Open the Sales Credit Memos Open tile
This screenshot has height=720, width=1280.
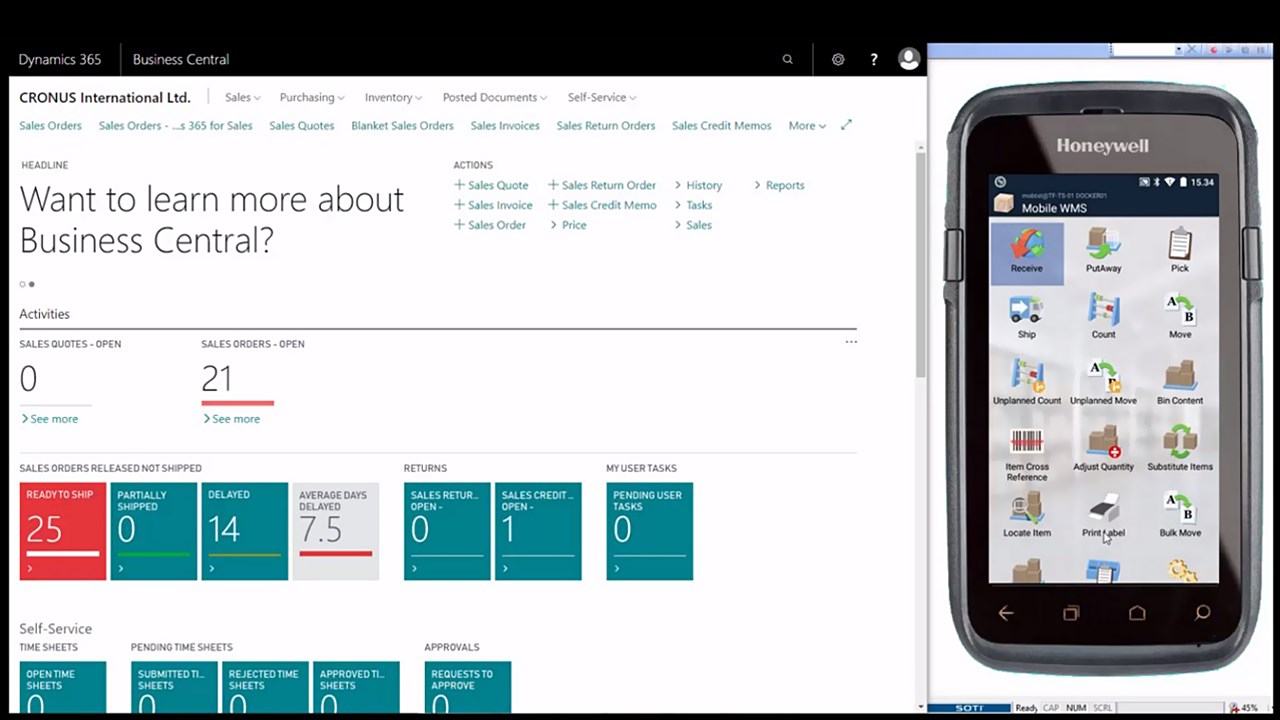coord(538,531)
